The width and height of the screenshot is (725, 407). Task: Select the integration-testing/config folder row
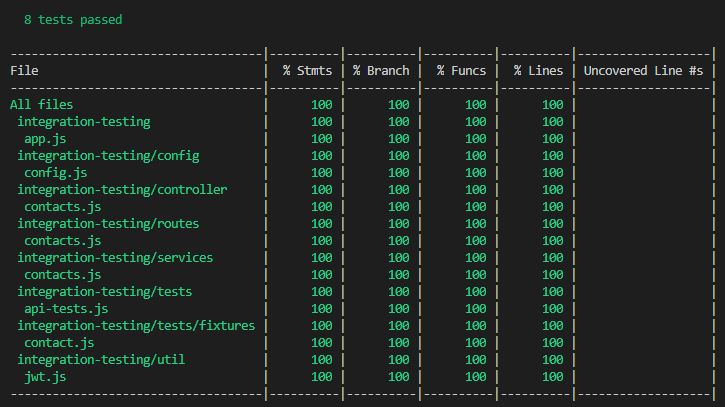pos(108,155)
